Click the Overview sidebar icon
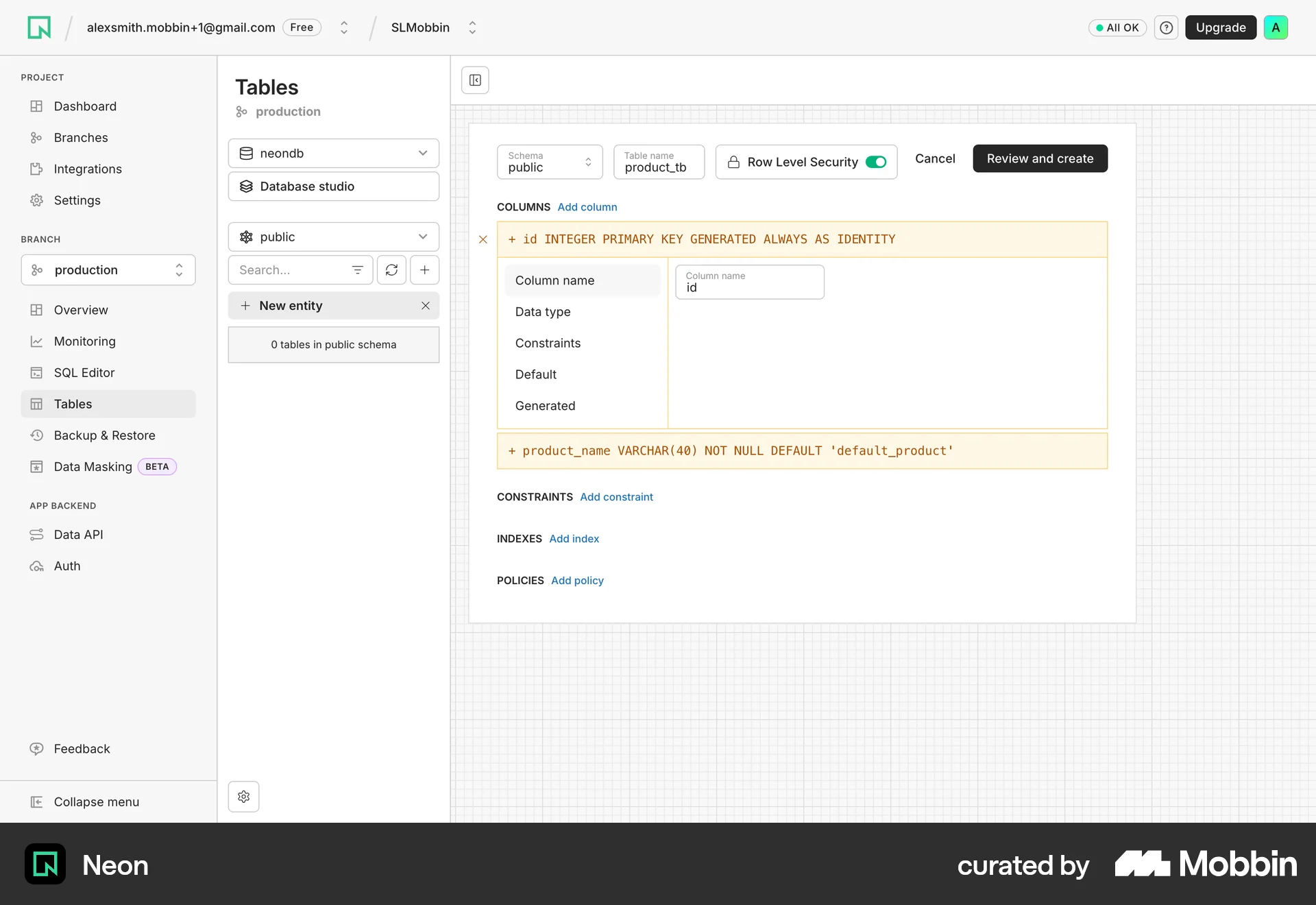 click(37, 310)
